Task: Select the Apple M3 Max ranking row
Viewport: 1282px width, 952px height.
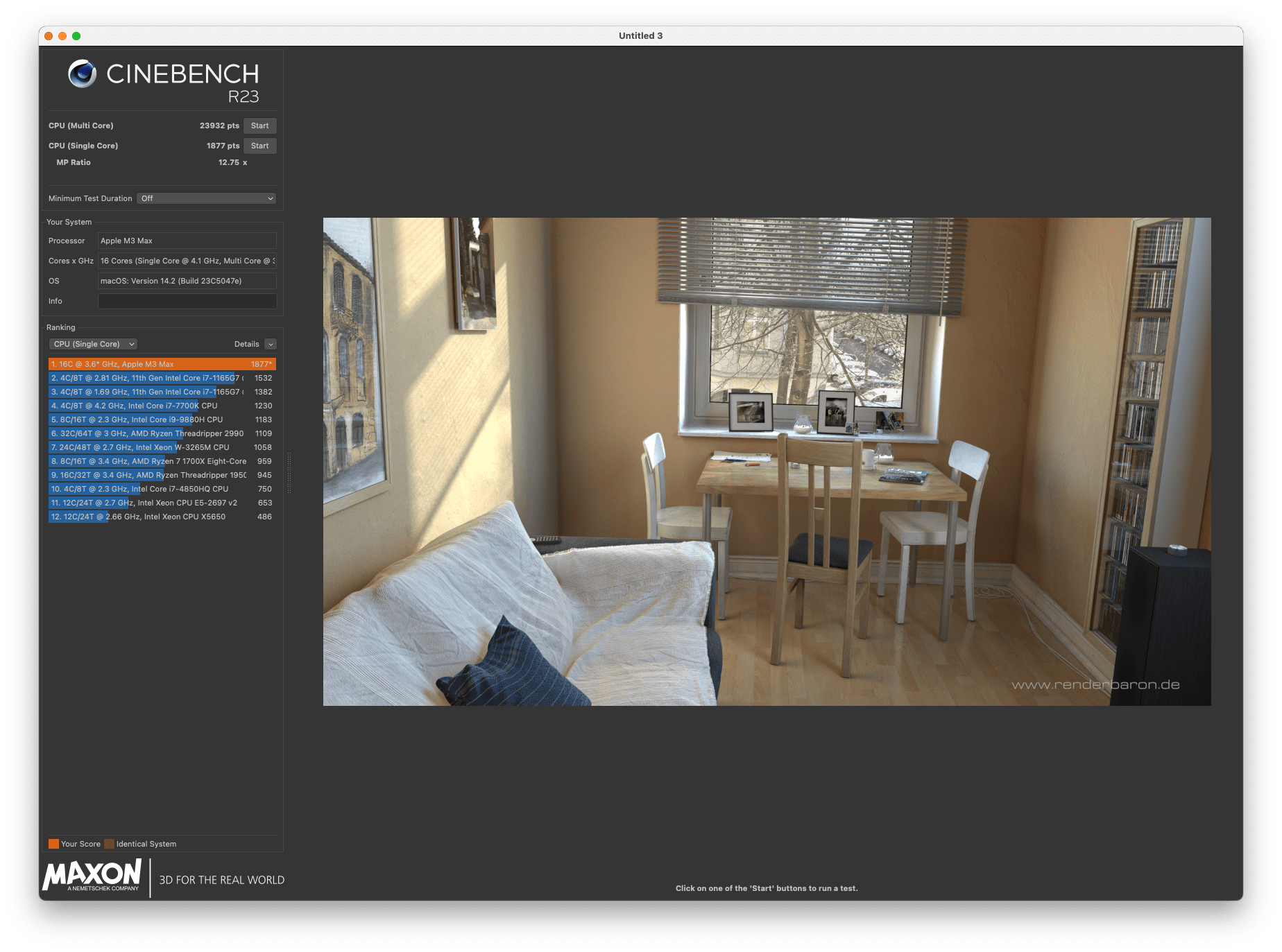Action: [x=162, y=364]
